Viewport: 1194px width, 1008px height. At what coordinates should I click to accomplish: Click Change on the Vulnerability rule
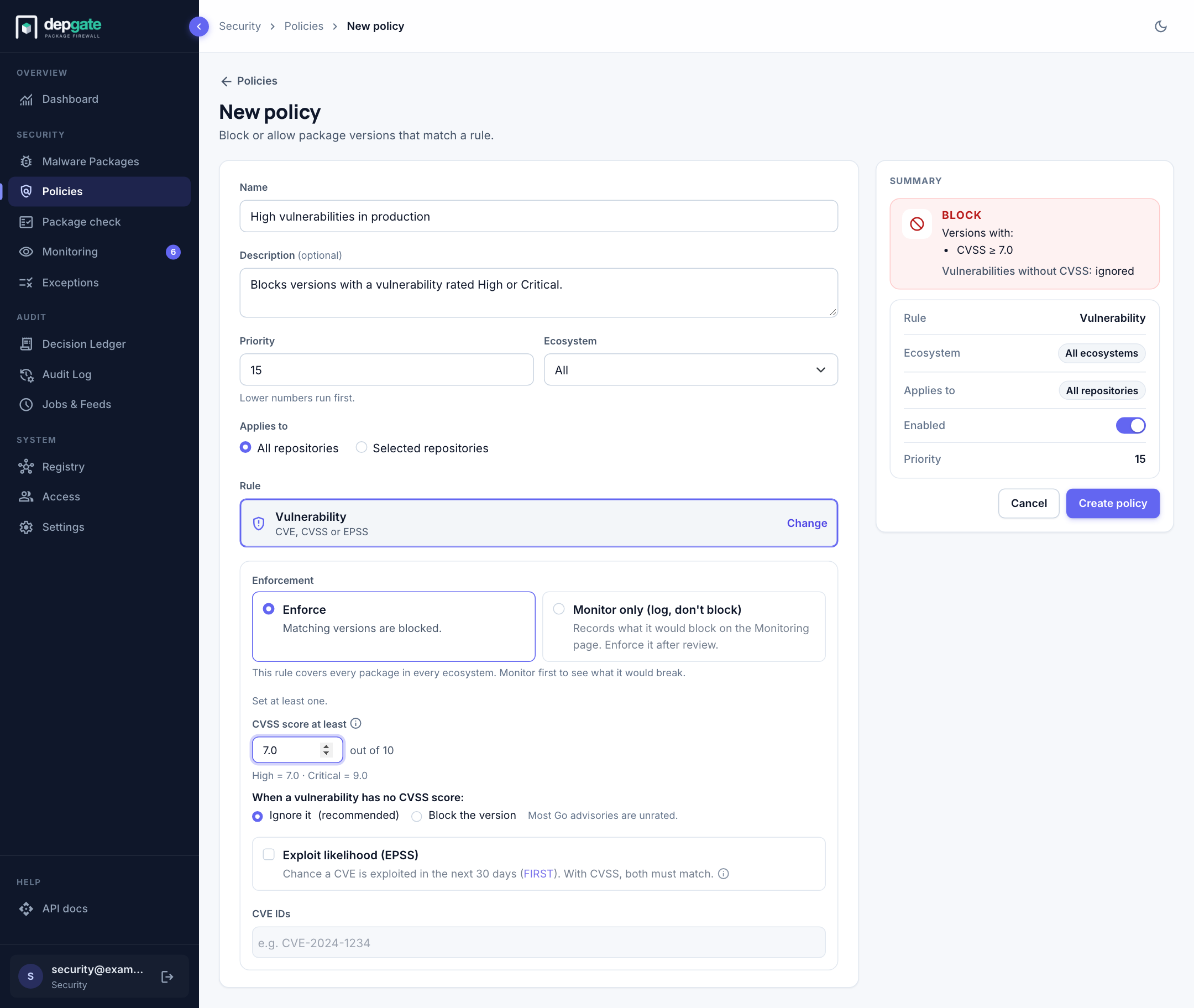click(807, 523)
